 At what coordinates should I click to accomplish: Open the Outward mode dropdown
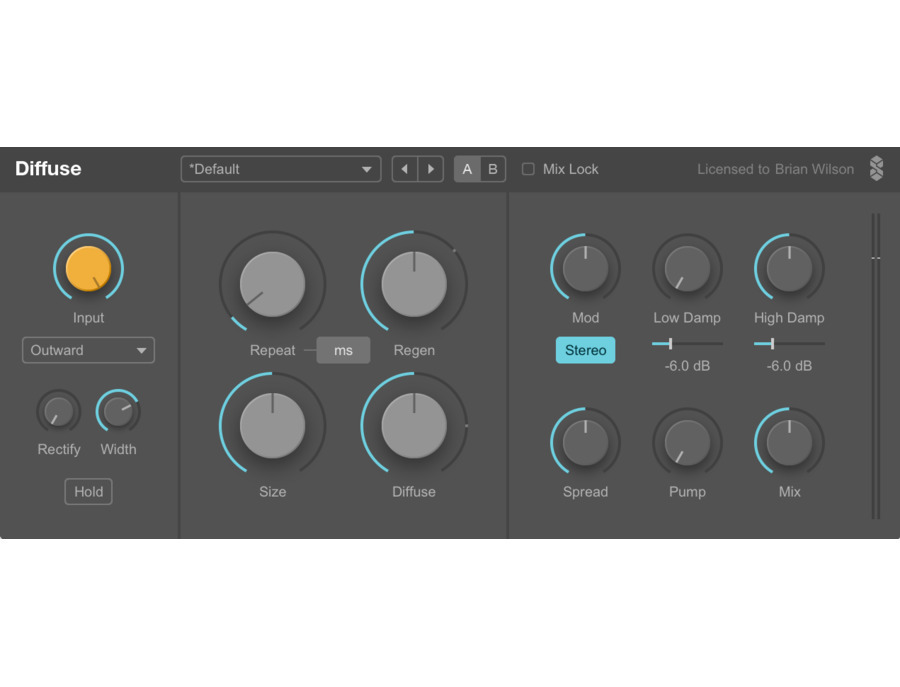click(x=88, y=350)
